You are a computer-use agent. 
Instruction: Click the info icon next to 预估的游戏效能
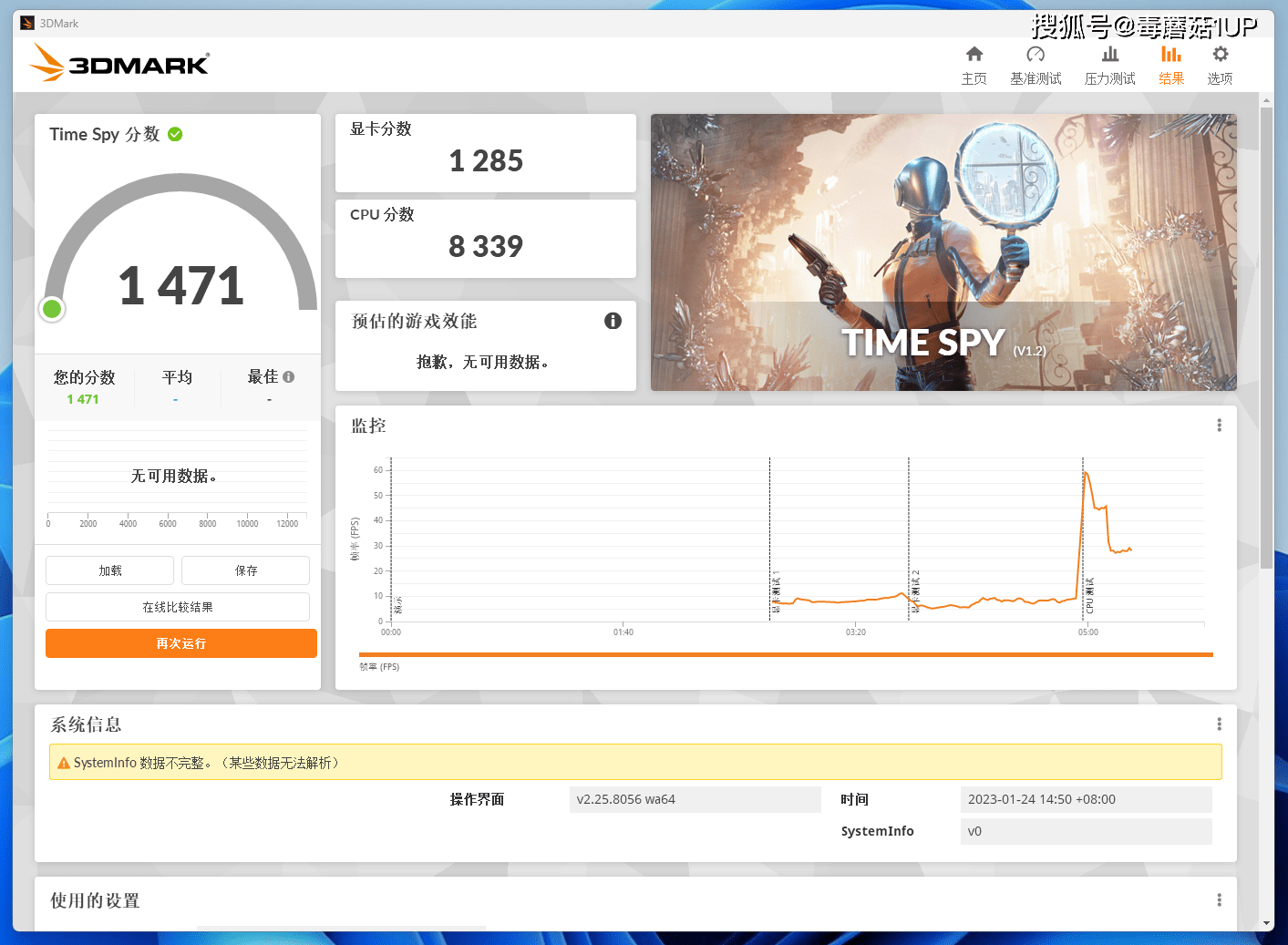click(x=613, y=321)
